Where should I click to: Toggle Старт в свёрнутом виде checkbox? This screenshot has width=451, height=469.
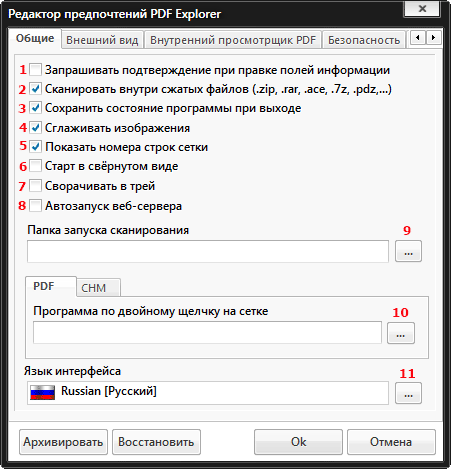click(35, 166)
